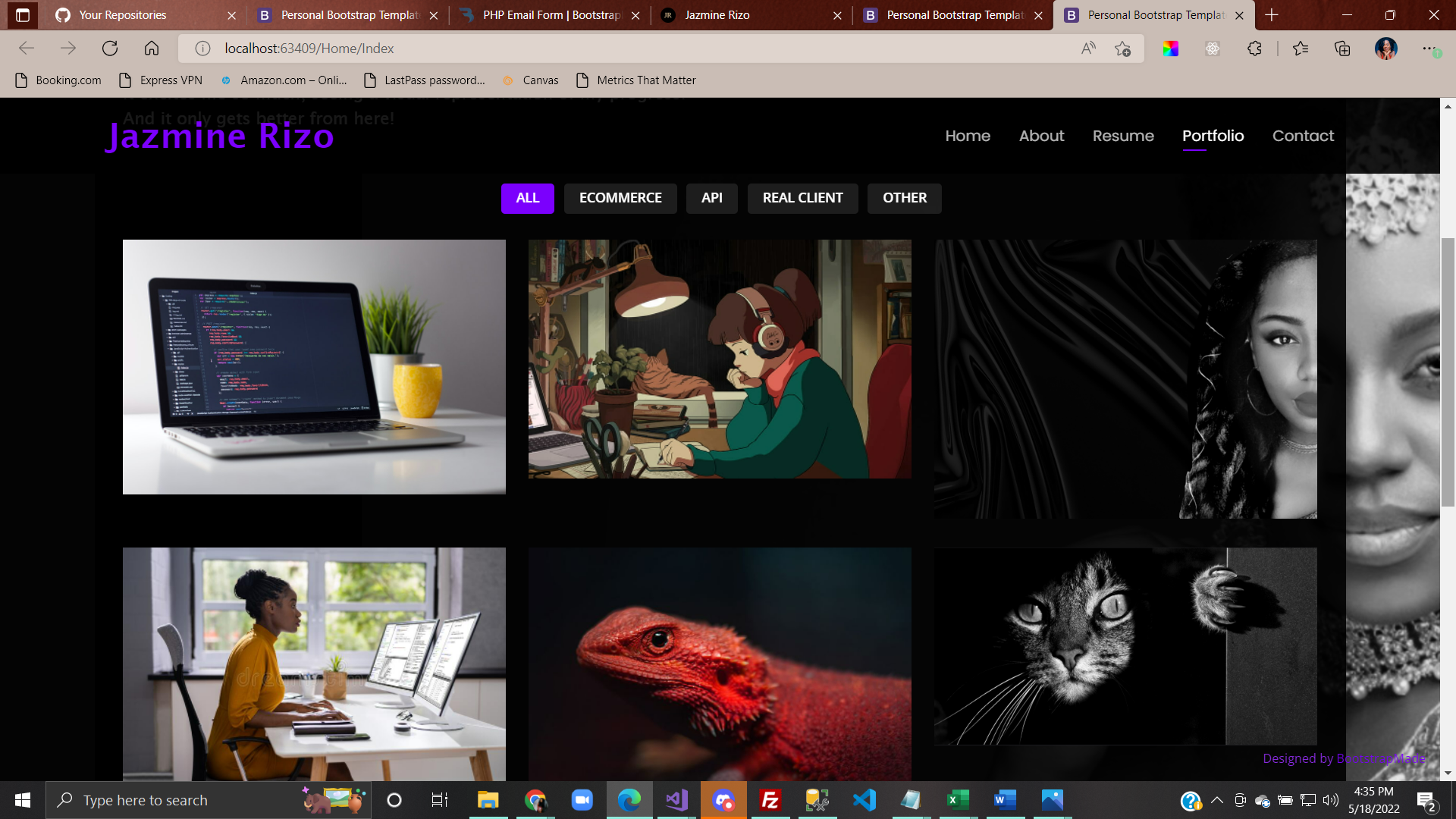Switch to the PHP Email Form tab
Viewport: 1456px width, 819px height.
point(551,15)
